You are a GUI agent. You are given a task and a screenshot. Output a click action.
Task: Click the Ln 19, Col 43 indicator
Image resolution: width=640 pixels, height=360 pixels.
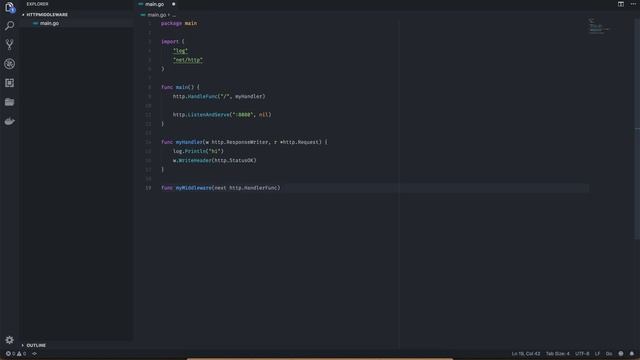[526, 353]
